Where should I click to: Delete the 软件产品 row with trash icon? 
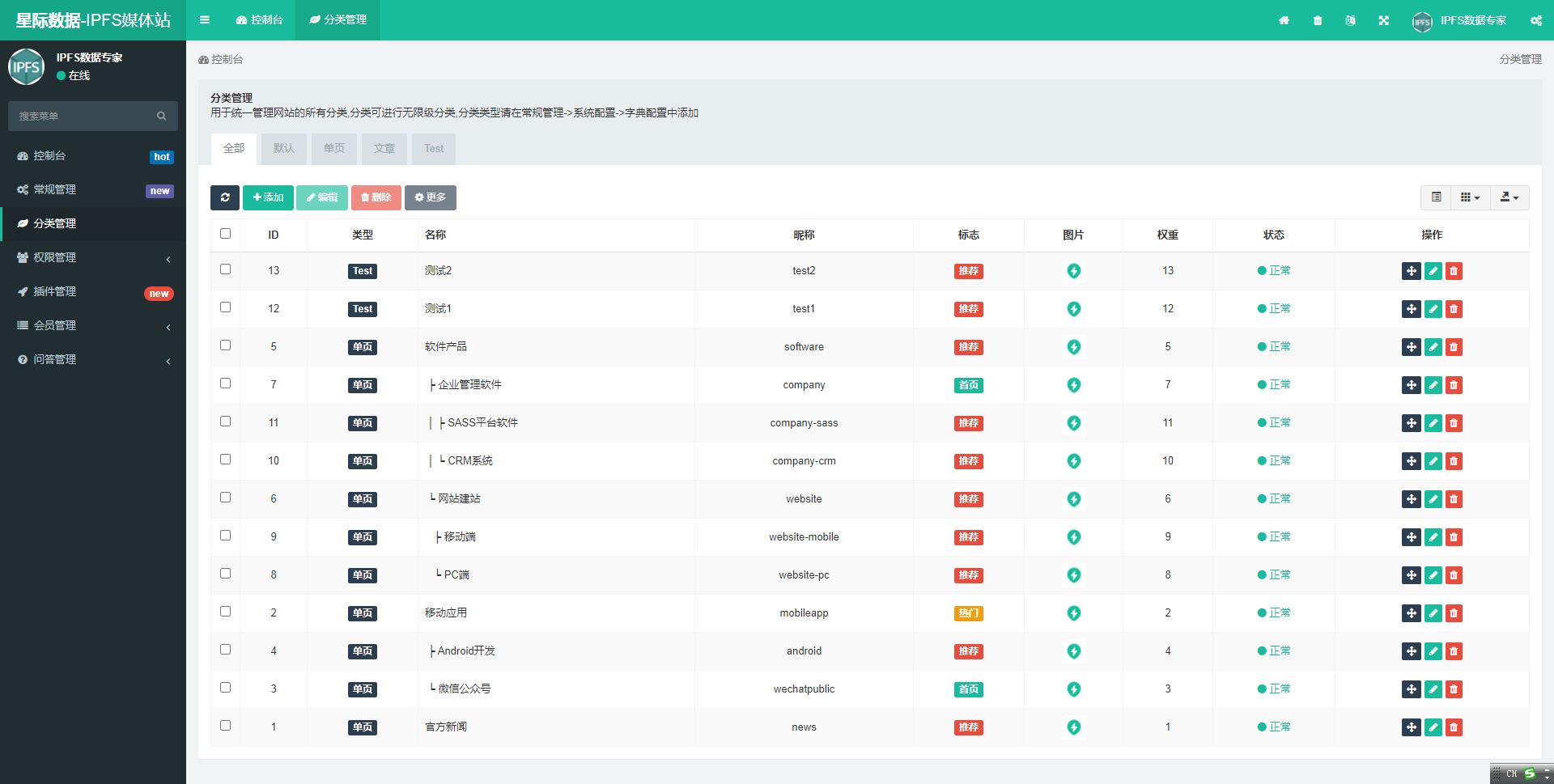tap(1454, 347)
